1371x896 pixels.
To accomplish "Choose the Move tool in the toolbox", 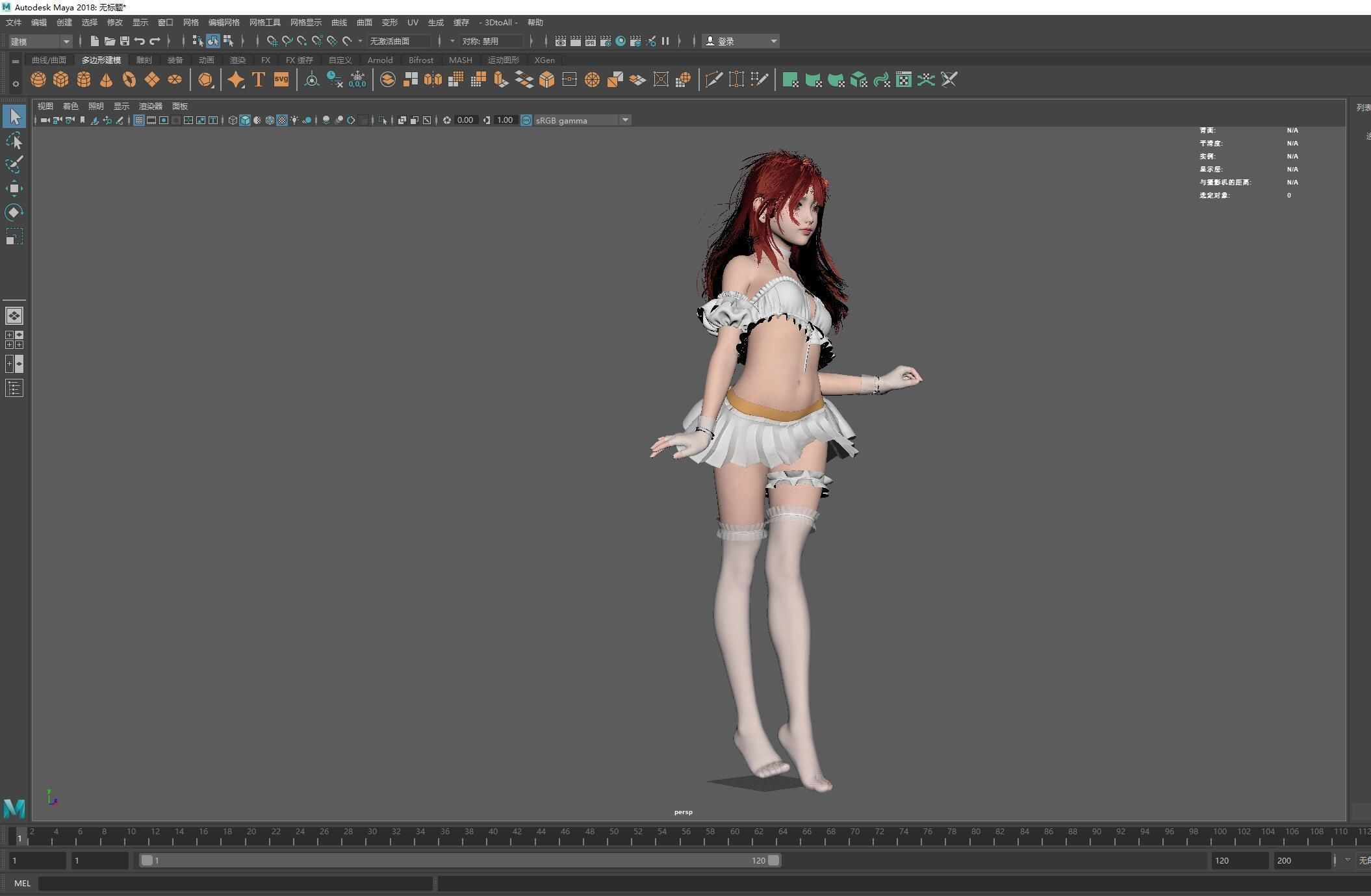I will pos(14,188).
